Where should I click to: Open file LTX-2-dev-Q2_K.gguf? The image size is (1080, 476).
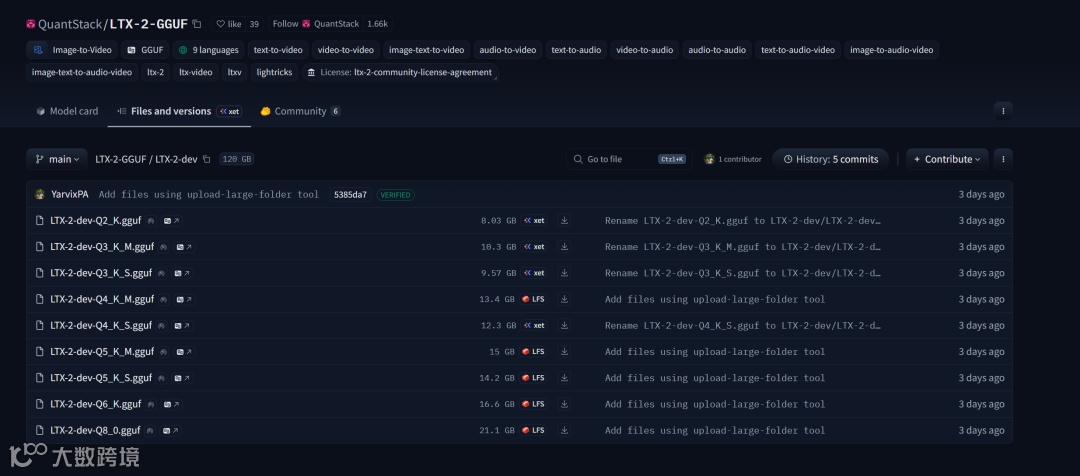pos(96,220)
